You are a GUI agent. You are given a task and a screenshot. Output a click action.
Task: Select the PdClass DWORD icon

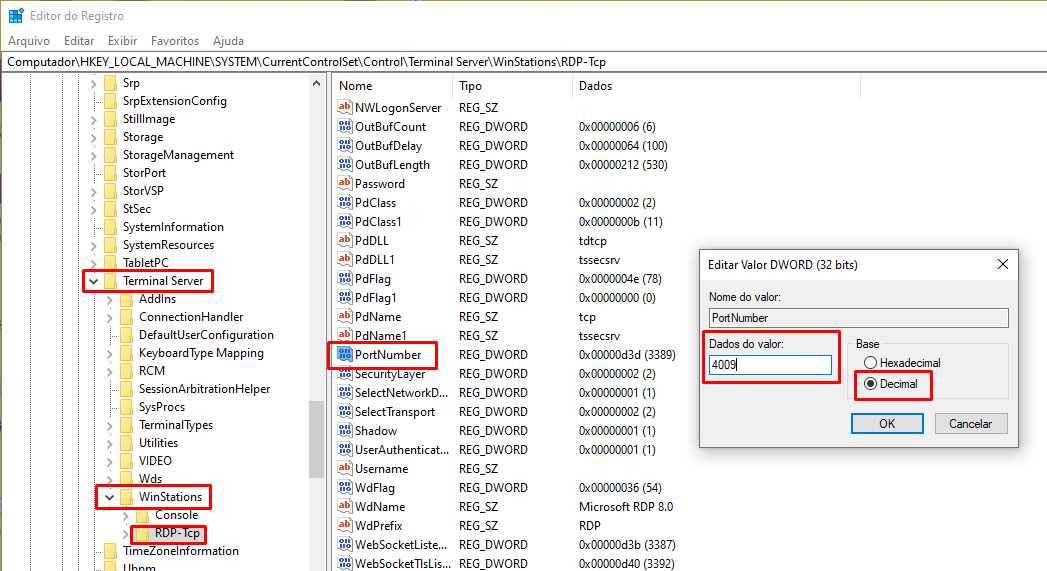[x=345, y=202]
